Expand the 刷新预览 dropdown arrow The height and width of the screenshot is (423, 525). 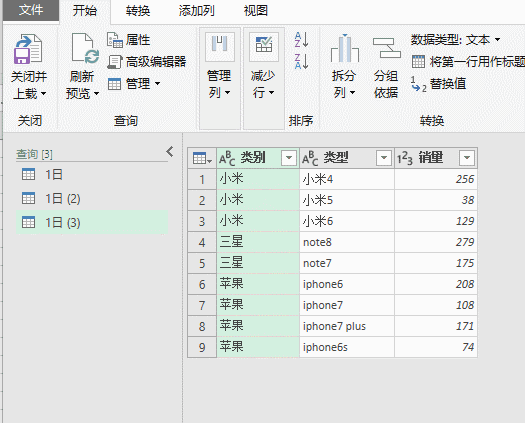[x=96, y=93]
